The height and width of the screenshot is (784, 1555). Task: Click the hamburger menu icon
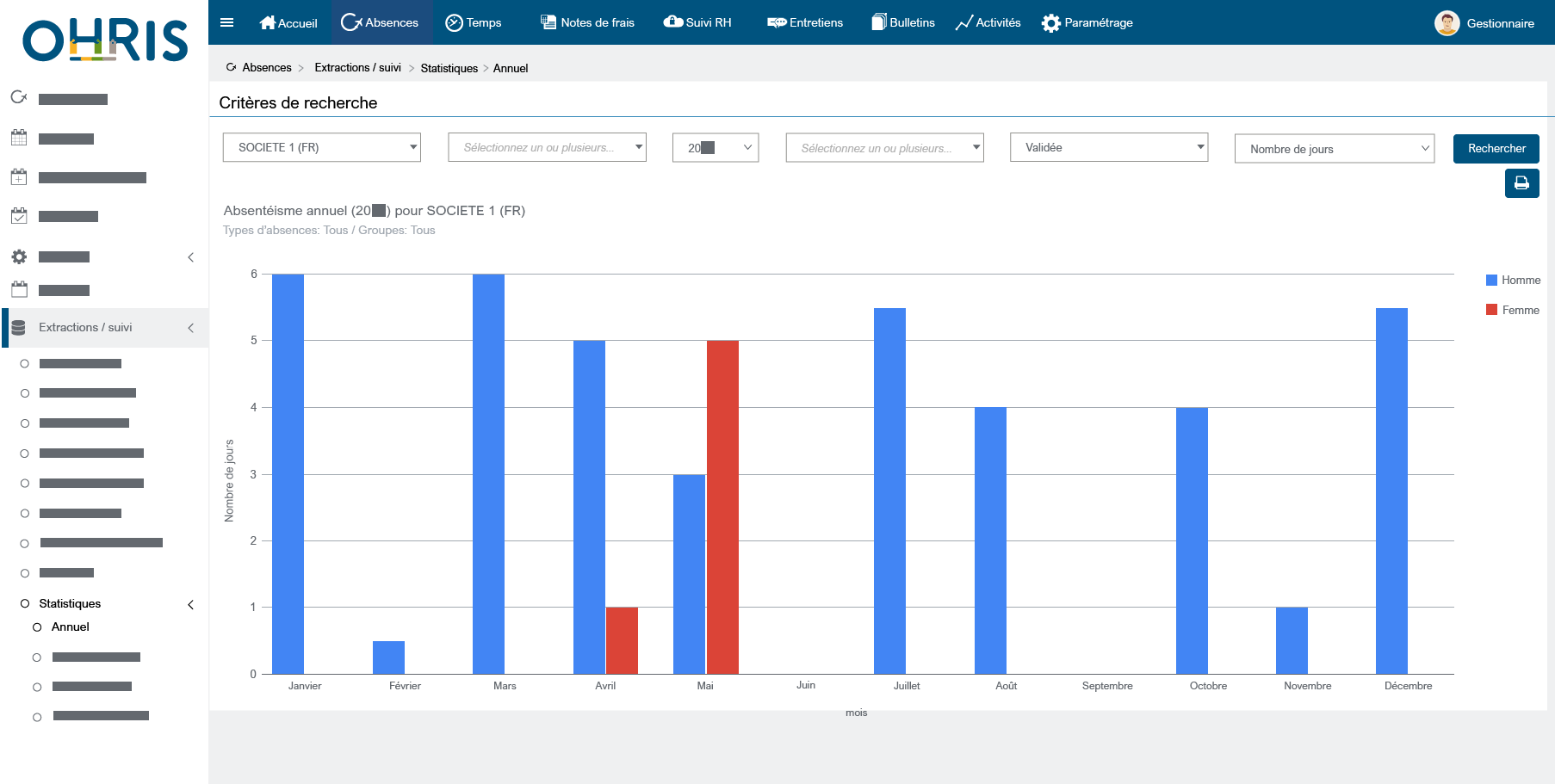pos(227,22)
